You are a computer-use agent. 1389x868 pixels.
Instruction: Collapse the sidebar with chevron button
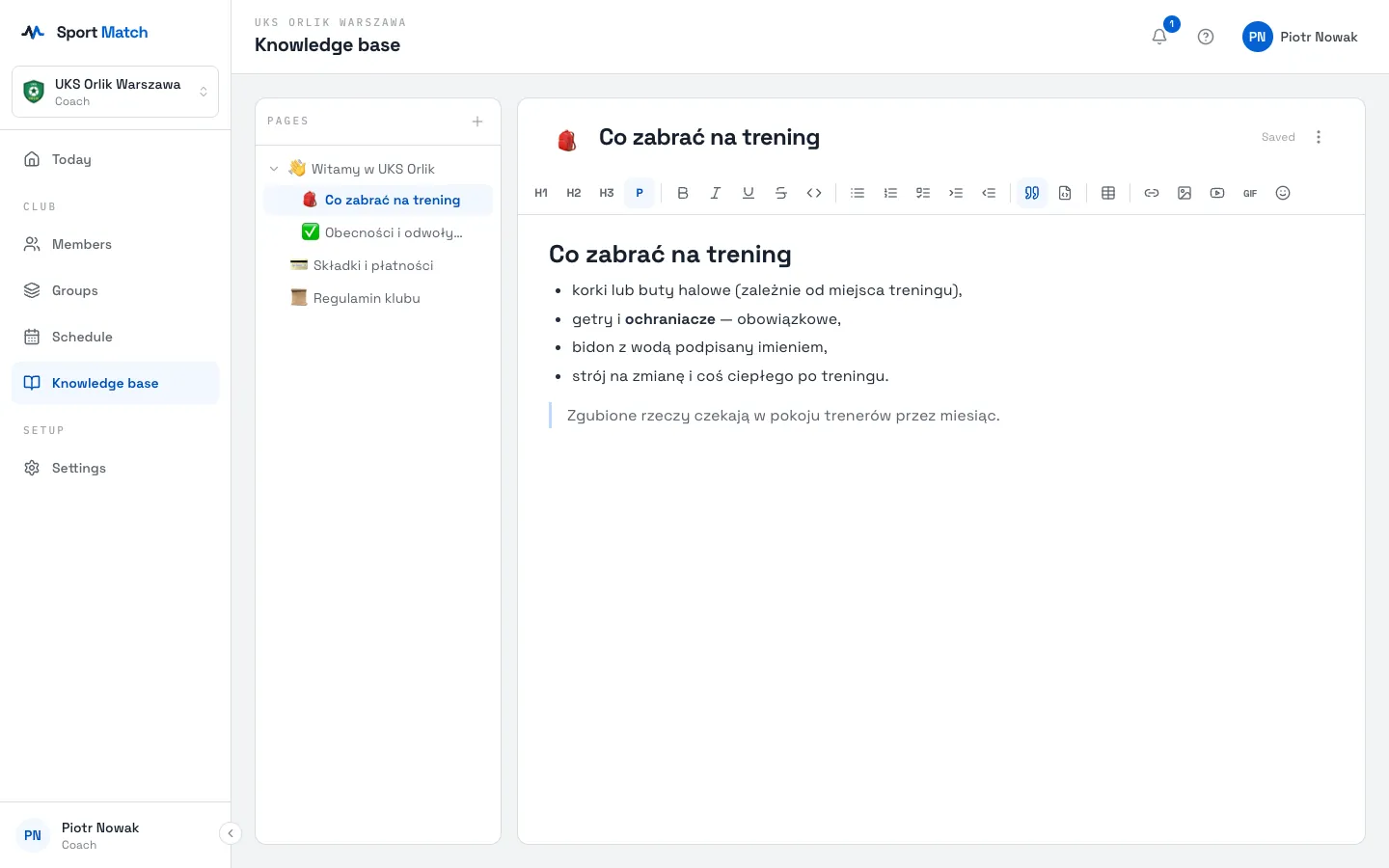pyautogui.click(x=231, y=833)
